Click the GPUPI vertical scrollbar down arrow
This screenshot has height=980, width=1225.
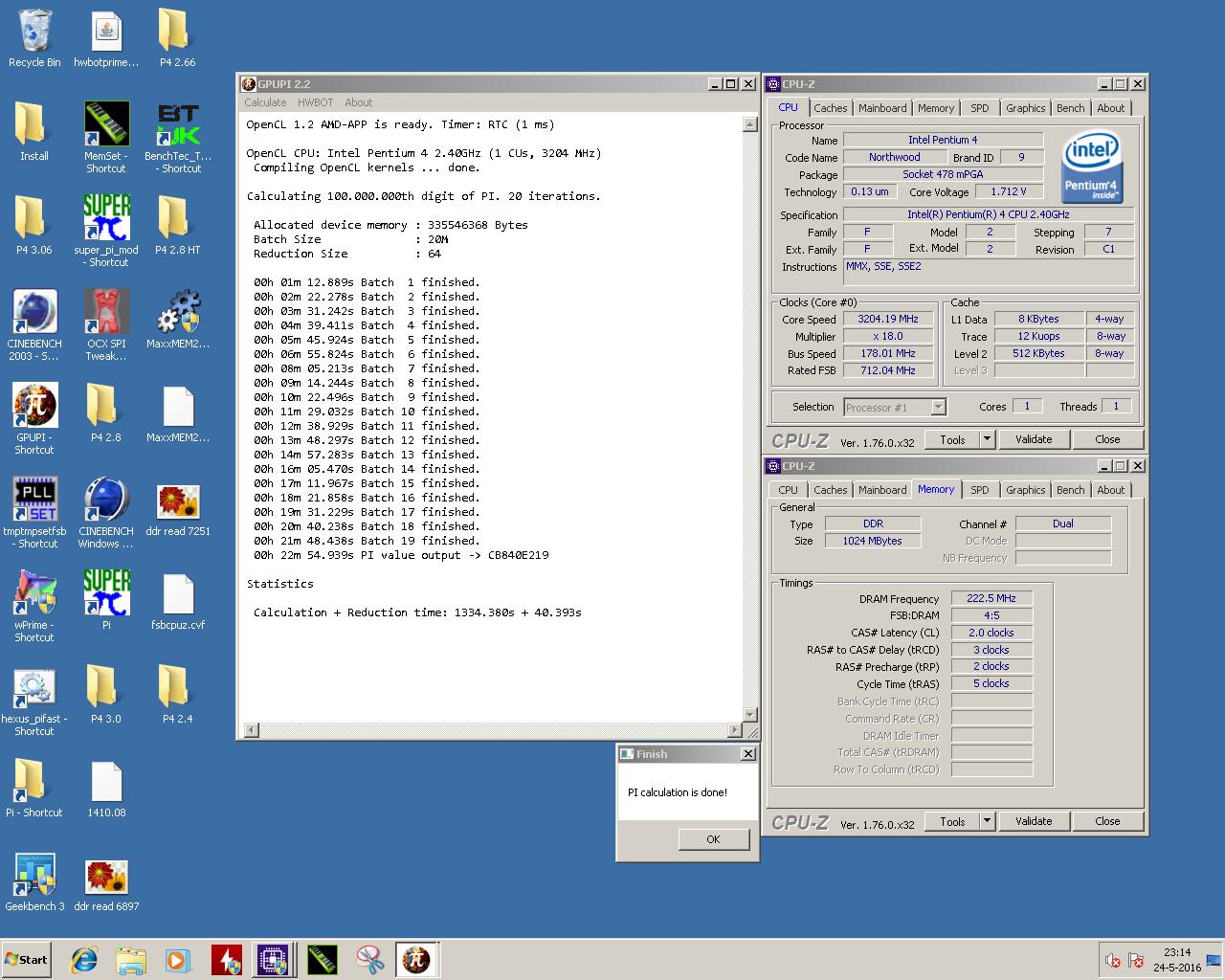pyautogui.click(x=749, y=716)
